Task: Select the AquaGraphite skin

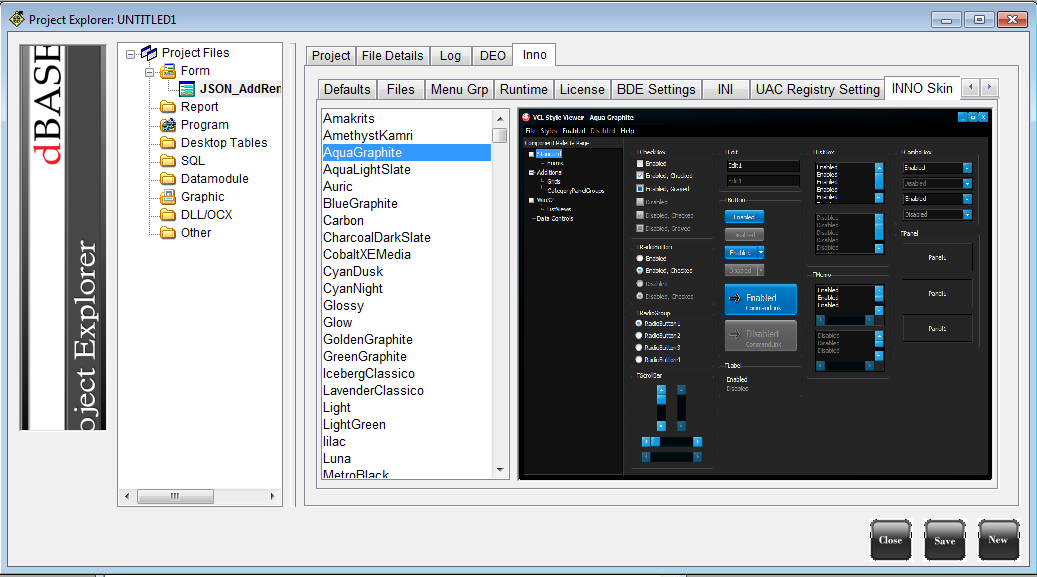Action: 406,153
